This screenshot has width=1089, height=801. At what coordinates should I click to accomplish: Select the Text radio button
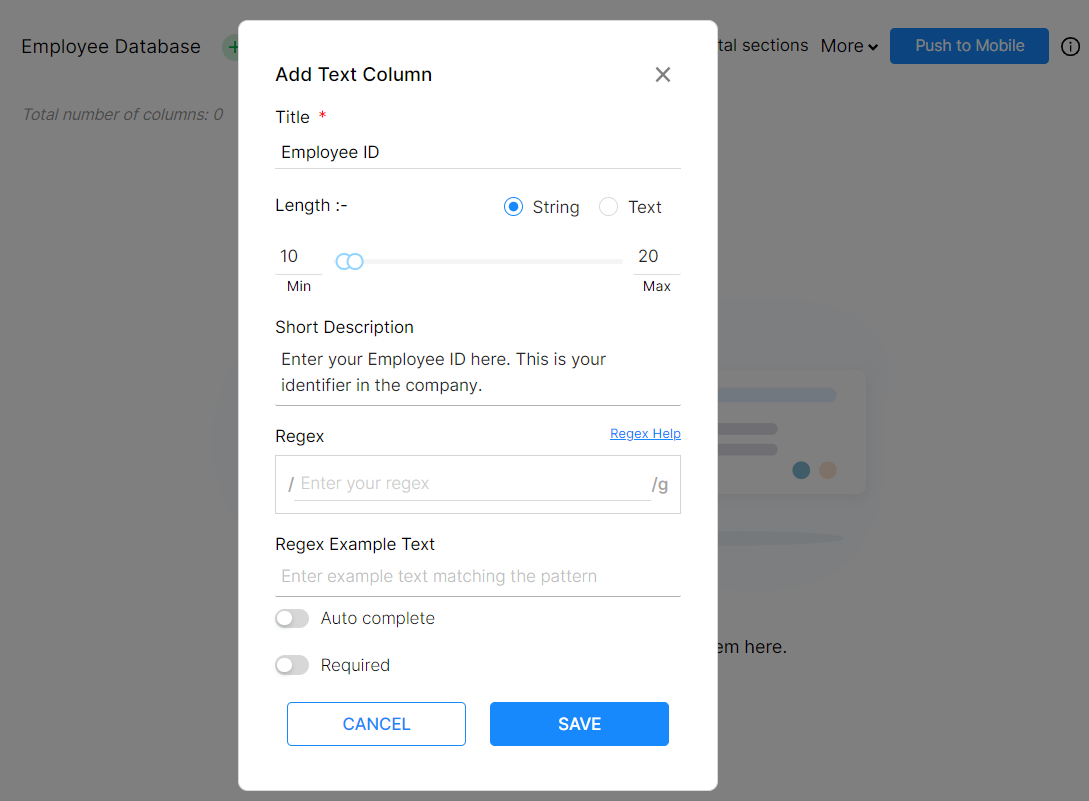[x=608, y=207]
